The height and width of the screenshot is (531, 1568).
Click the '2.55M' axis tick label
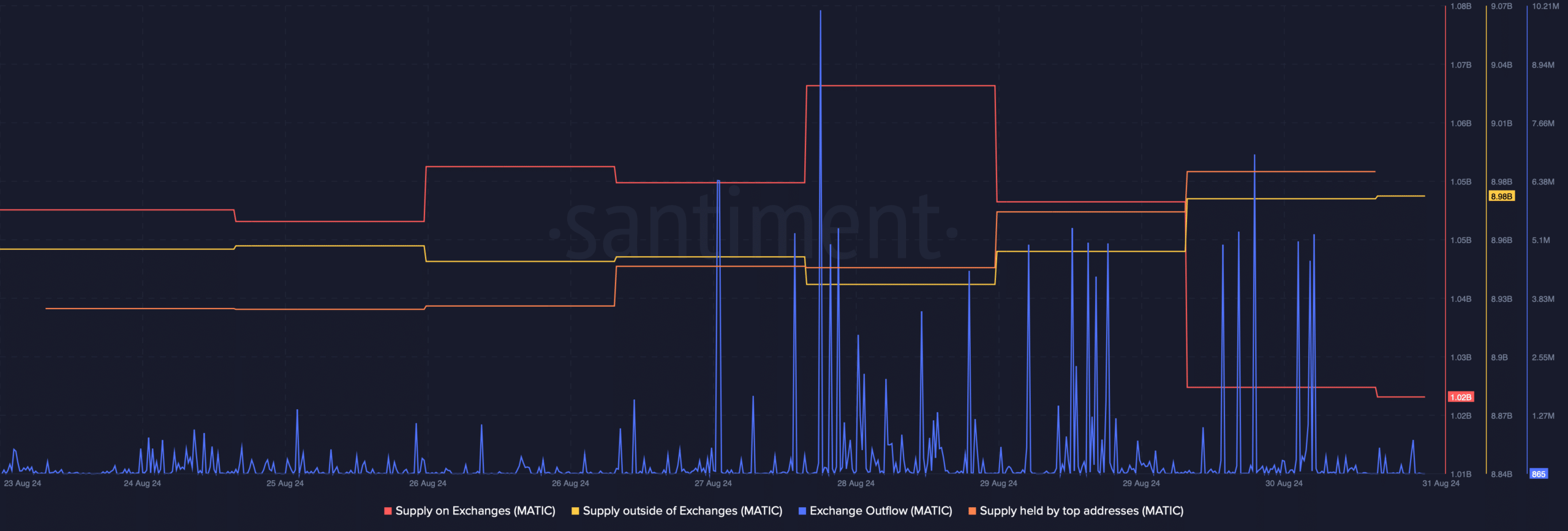click(1543, 357)
